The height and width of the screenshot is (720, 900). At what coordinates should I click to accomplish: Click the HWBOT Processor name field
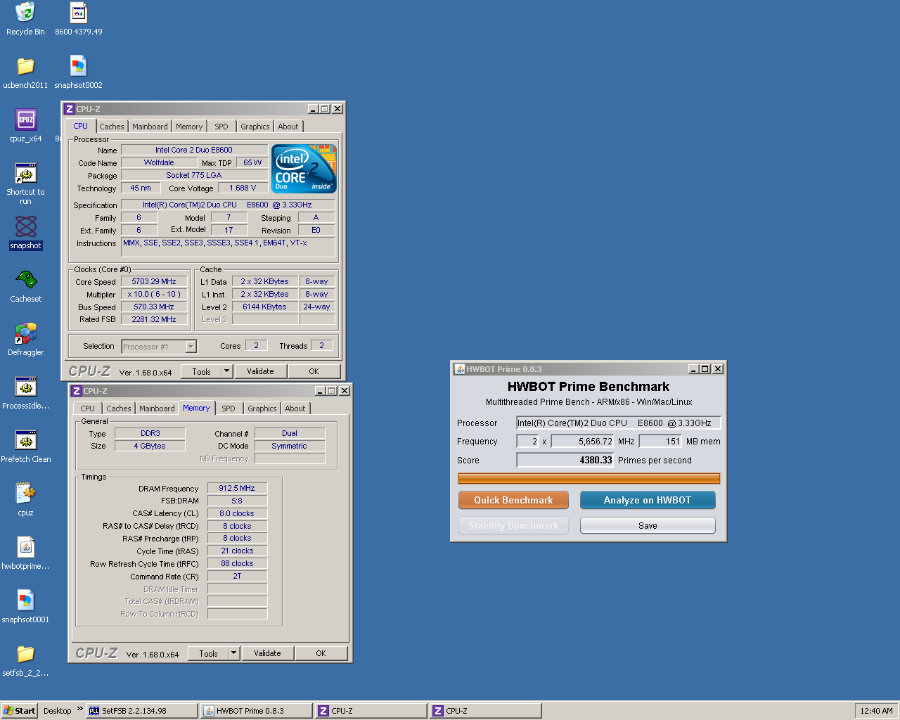pos(618,423)
